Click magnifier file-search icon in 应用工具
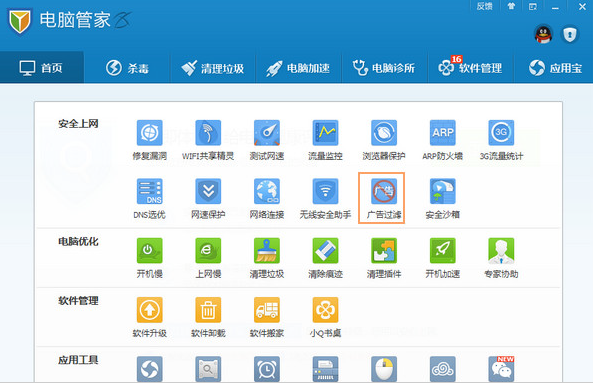Viewport: 593px width, 384px height. [x=208, y=369]
